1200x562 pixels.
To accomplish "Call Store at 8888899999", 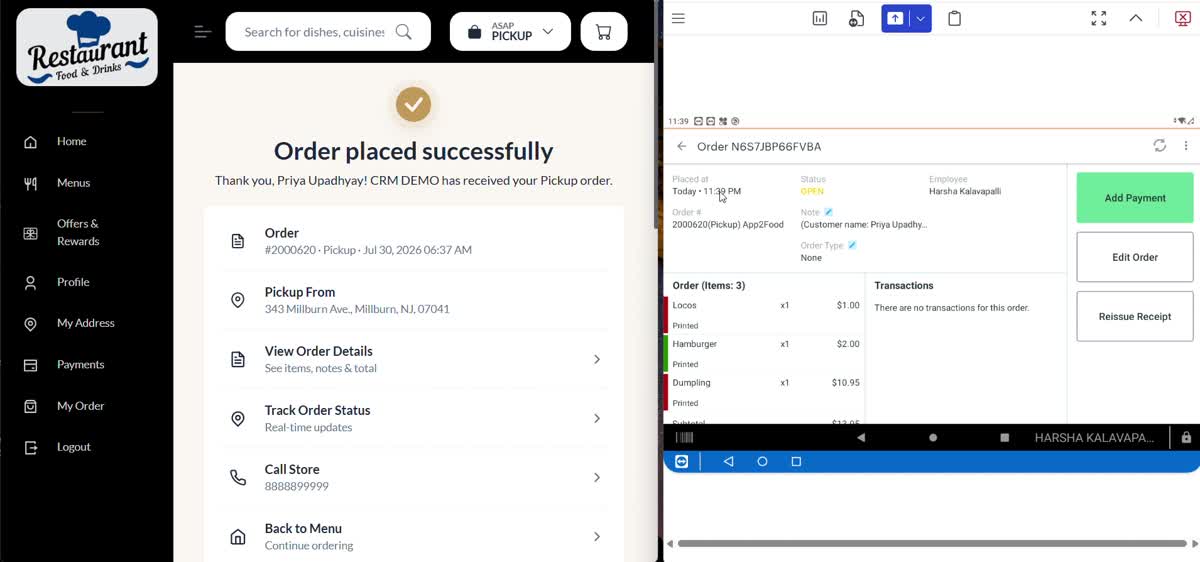I will click(414, 477).
